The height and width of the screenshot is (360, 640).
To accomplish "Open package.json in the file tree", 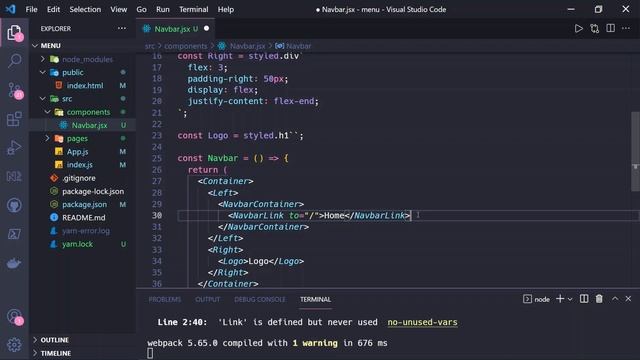I will click(x=84, y=204).
